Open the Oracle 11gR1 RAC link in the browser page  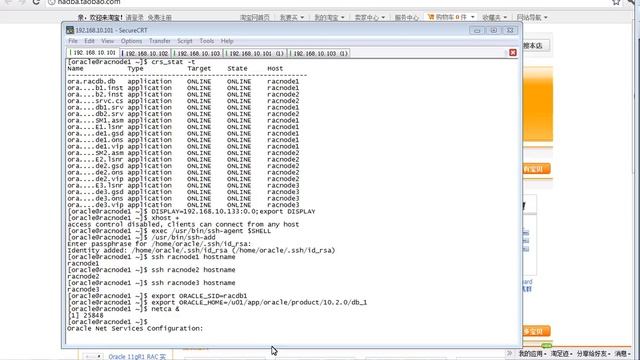137,357
